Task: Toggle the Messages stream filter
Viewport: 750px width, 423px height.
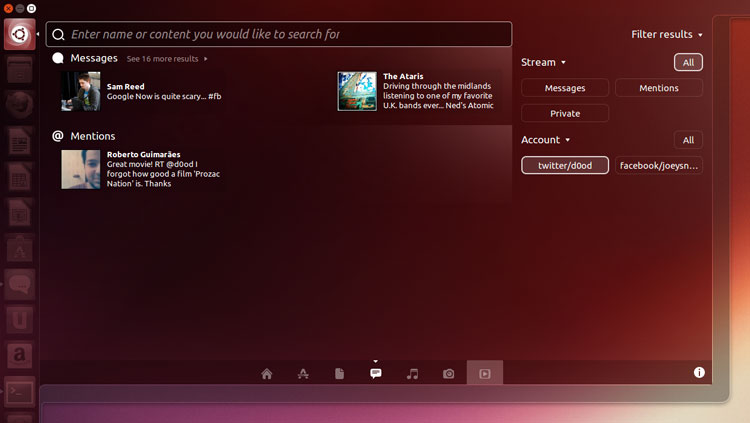Action: point(565,88)
